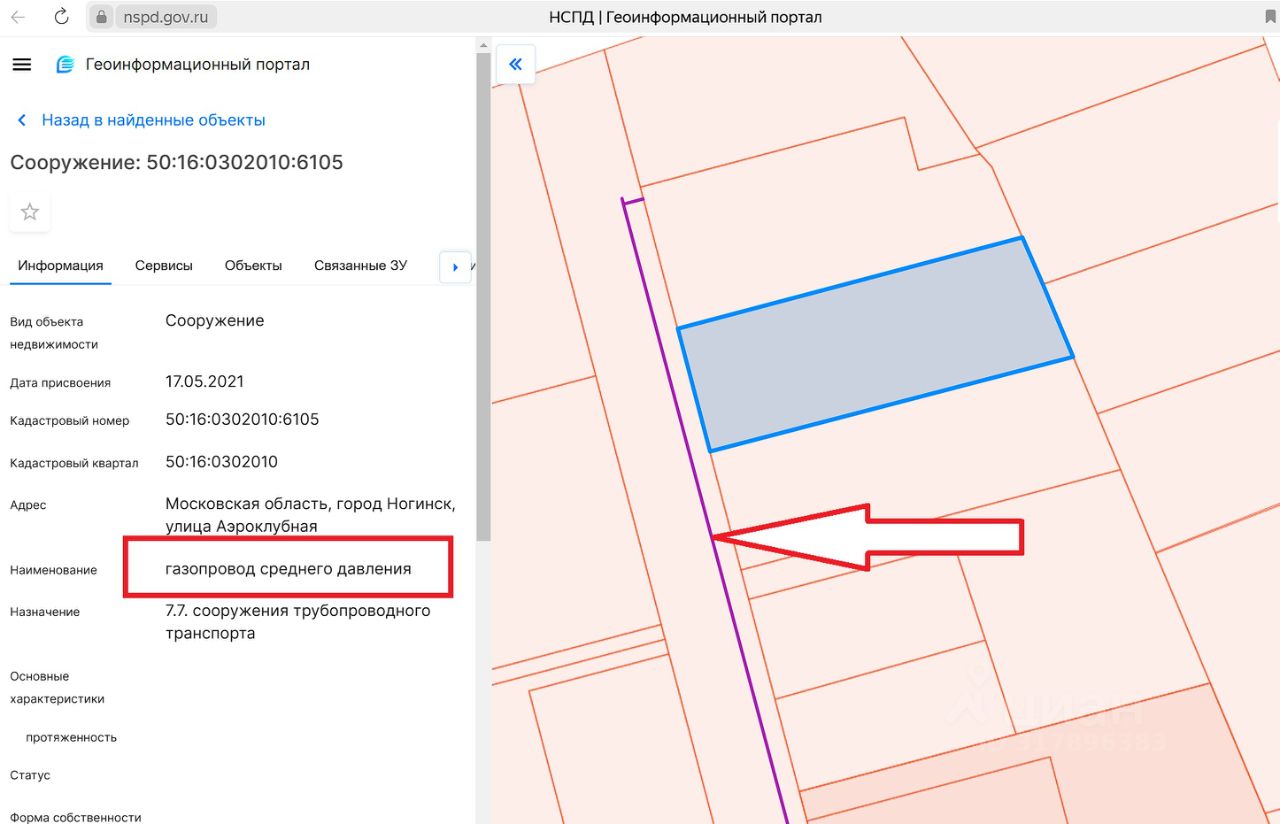Open the hamburger menu of the portal

(22, 65)
